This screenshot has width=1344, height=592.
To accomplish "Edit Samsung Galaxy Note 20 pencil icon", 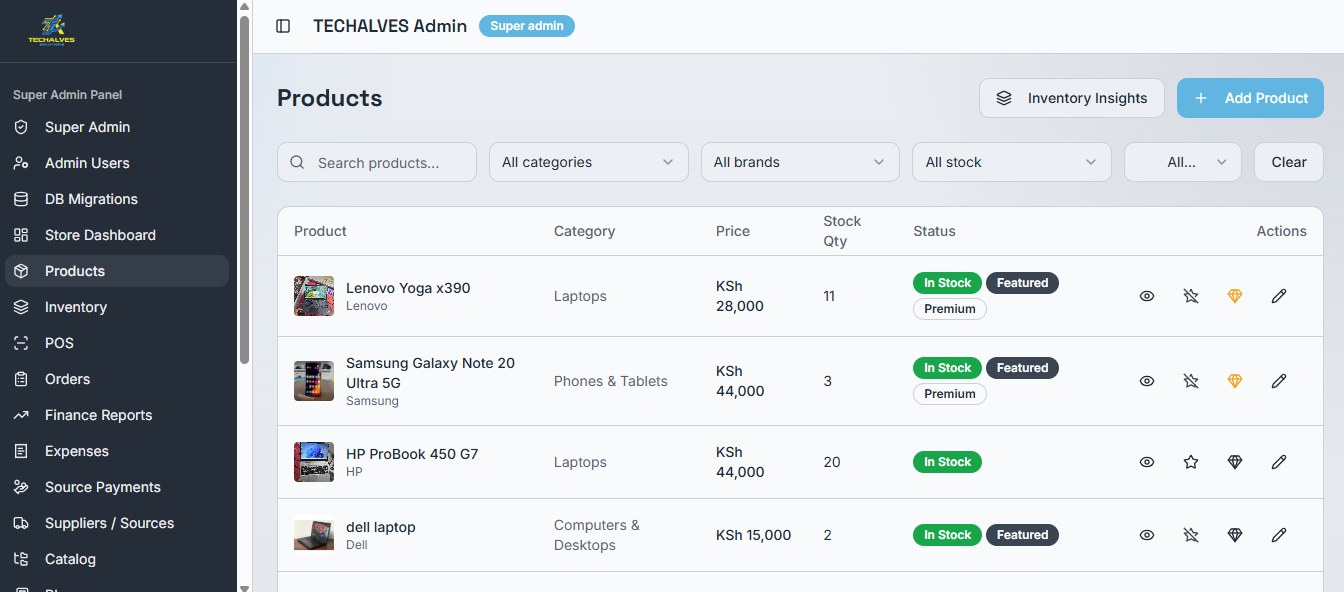I will pos(1279,381).
